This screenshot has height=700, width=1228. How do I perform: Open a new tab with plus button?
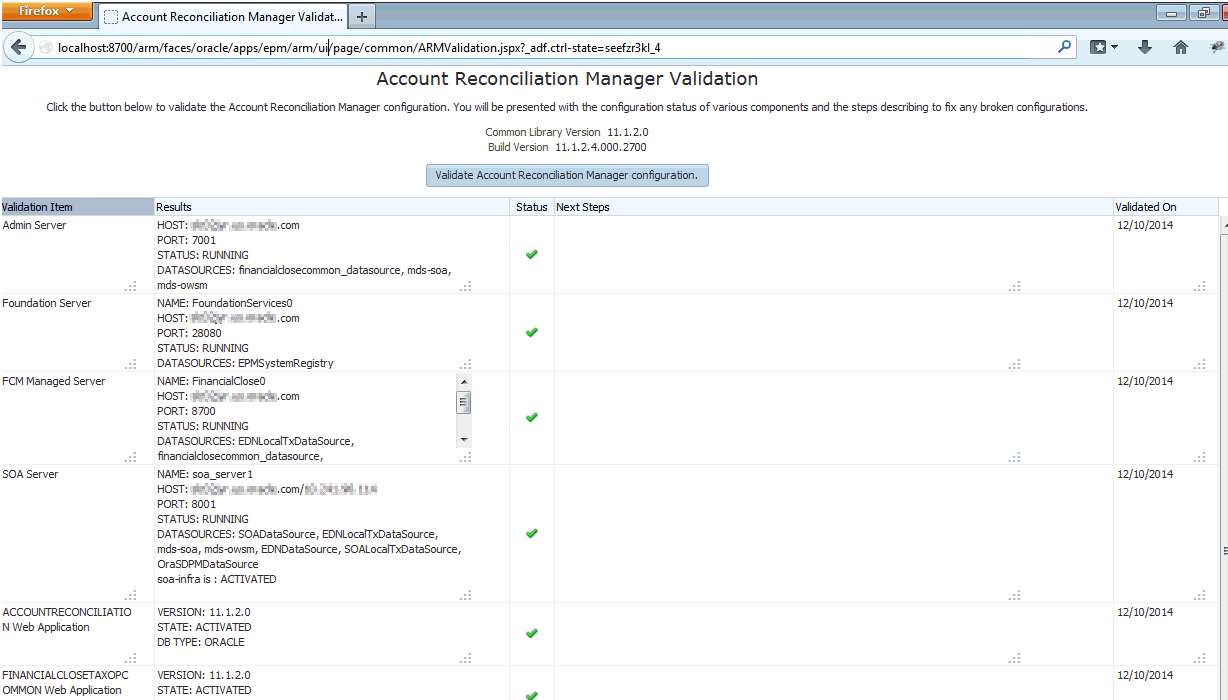pos(362,16)
